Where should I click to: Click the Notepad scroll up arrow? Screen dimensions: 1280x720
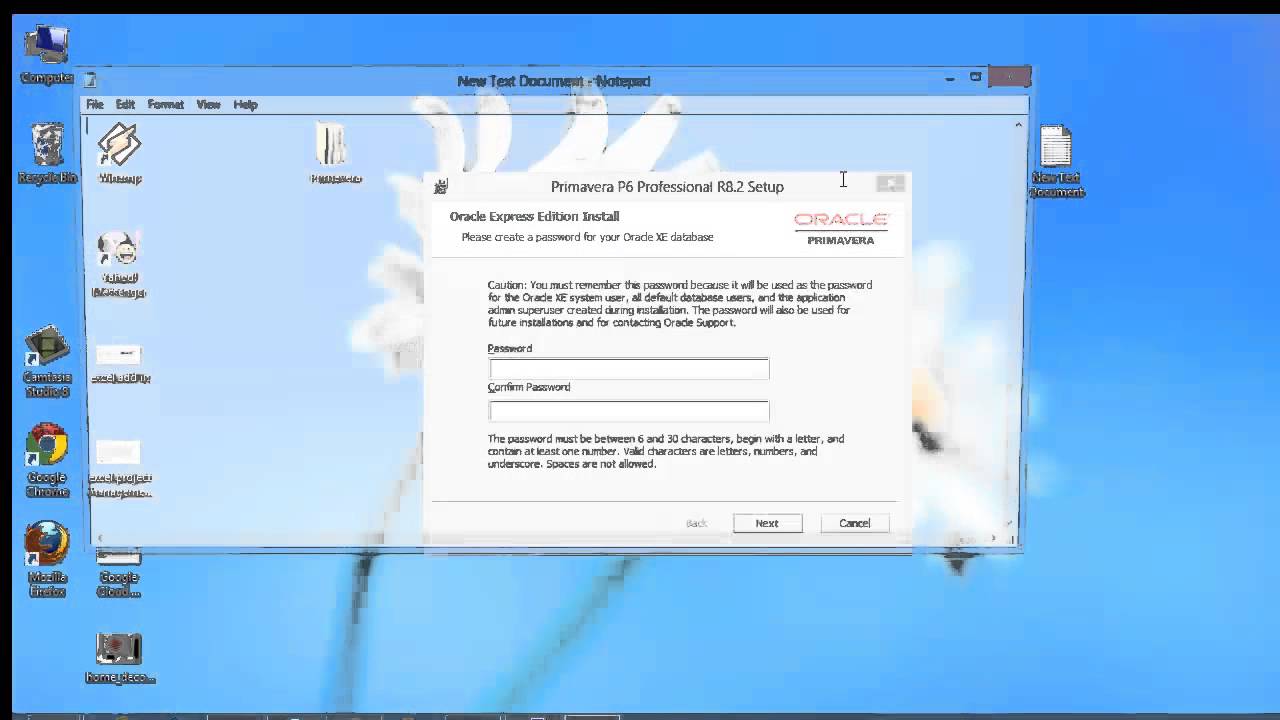[x=1018, y=125]
